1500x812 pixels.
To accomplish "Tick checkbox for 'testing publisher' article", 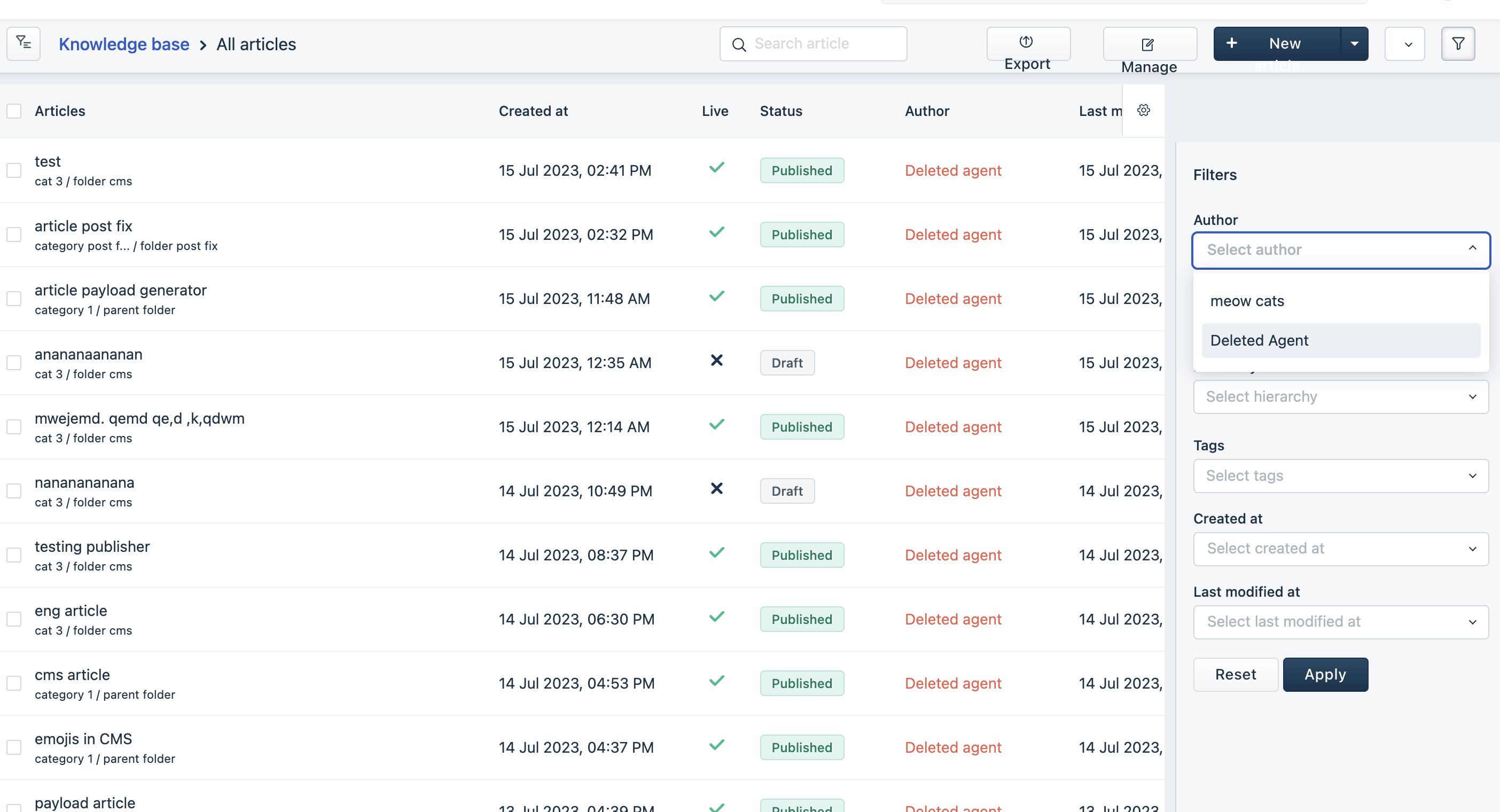I will click(14, 555).
